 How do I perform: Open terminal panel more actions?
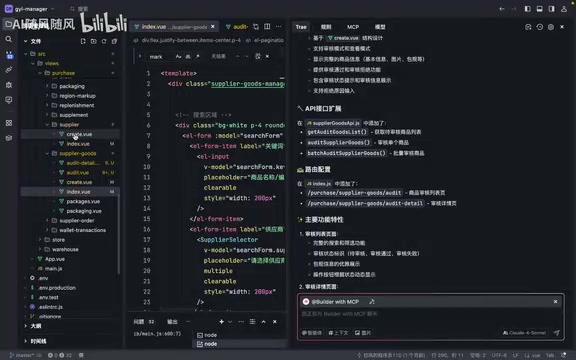tap(241, 322)
